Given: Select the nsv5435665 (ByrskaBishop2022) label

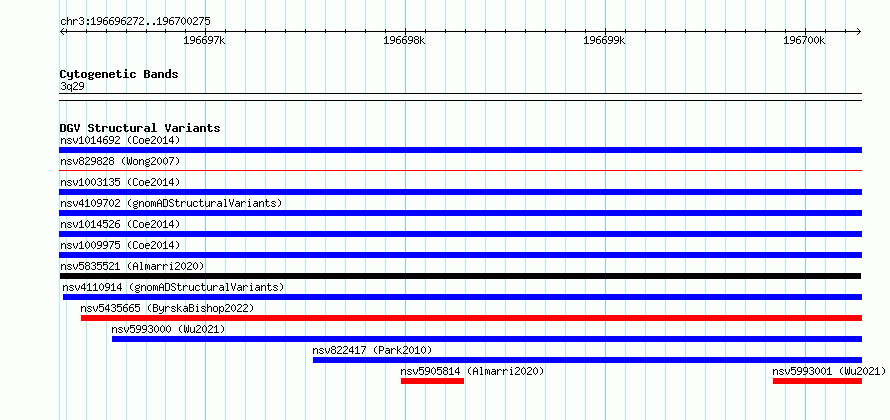Looking at the screenshot, I should (x=167, y=308).
